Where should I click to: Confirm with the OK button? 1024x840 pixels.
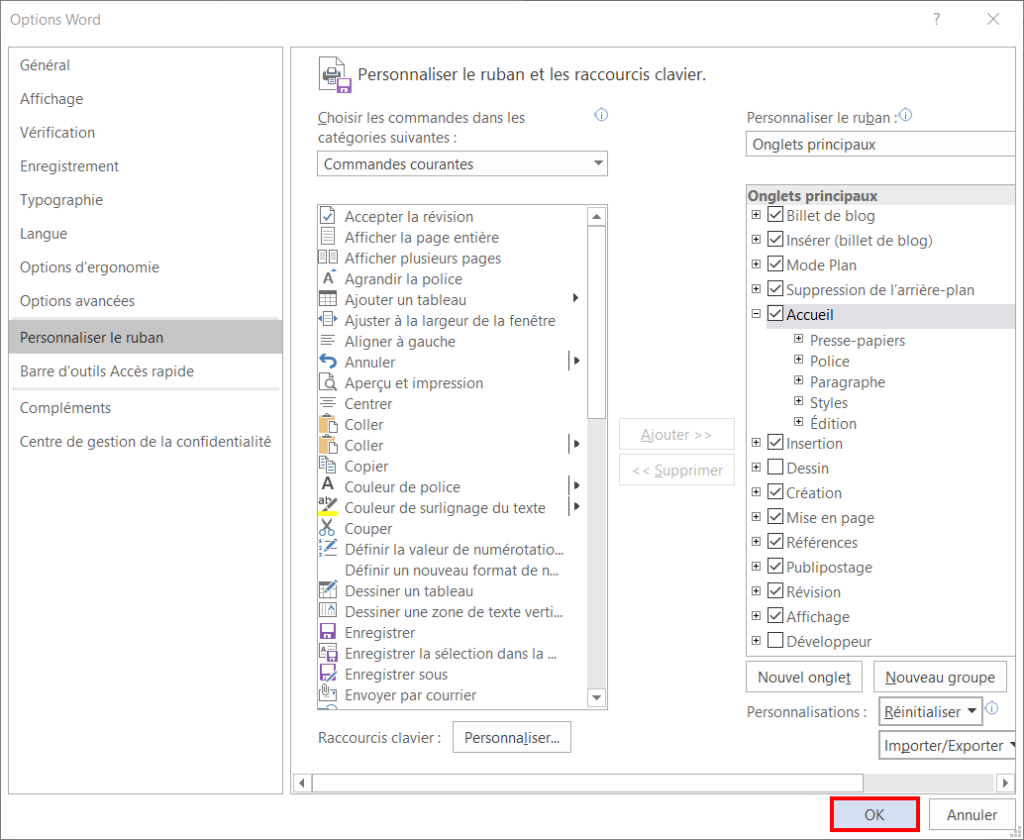874,815
